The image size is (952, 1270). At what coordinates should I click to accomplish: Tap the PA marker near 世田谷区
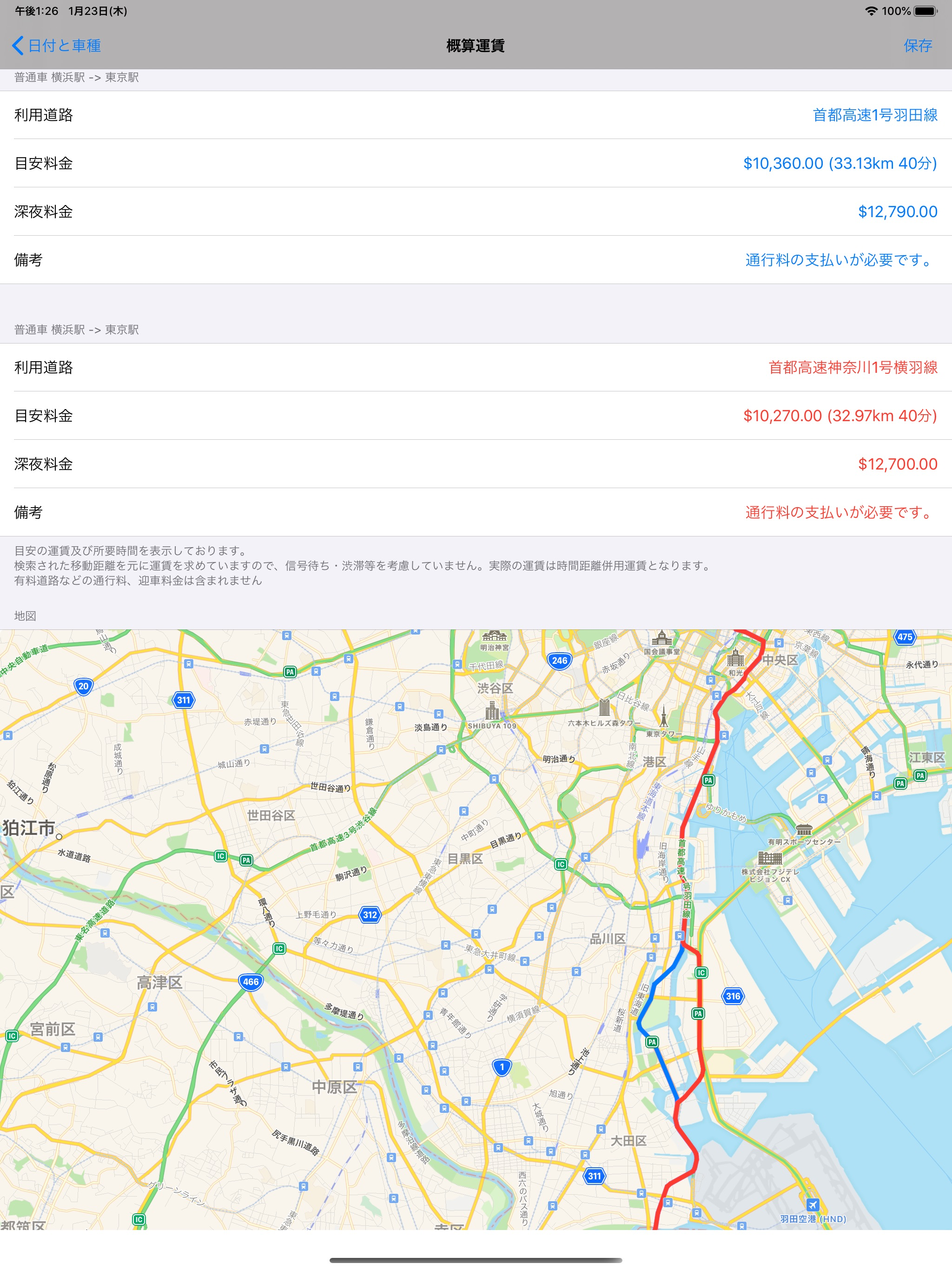click(x=246, y=860)
